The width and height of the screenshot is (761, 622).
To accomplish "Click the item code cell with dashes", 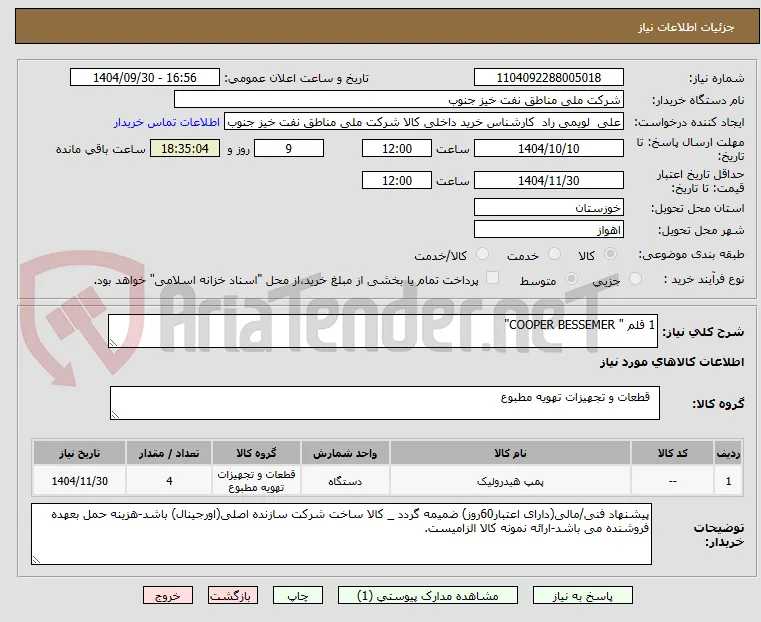I will pyautogui.click(x=672, y=481).
